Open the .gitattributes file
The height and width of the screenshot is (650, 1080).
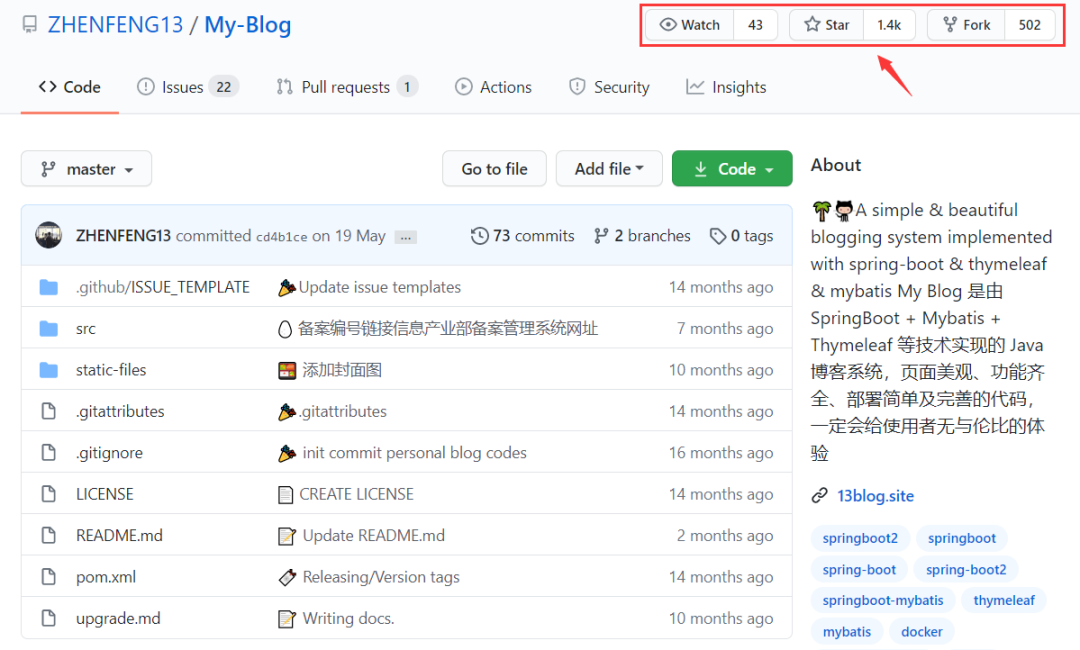[120, 411]
